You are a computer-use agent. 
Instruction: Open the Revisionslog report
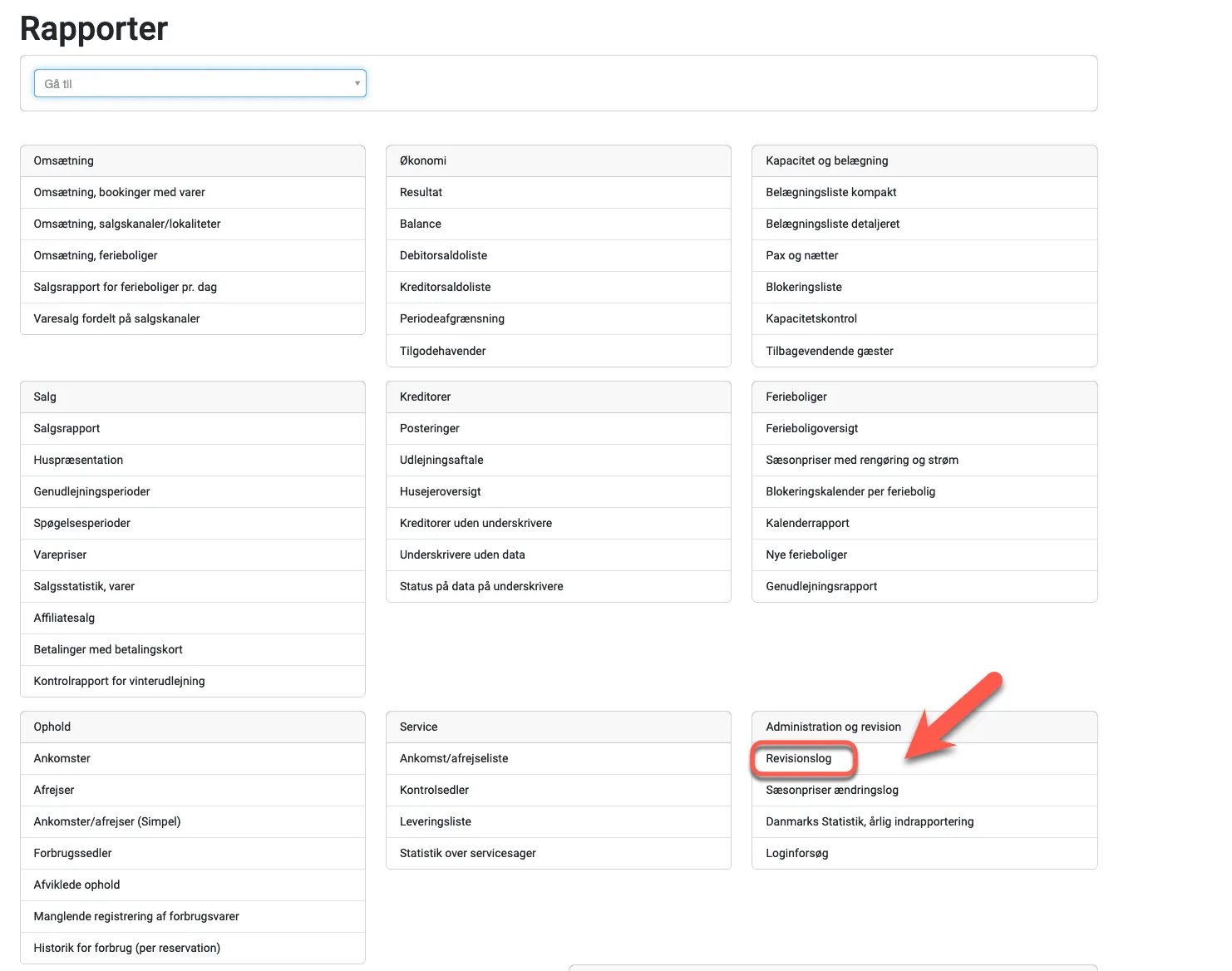tap(798, 758)
